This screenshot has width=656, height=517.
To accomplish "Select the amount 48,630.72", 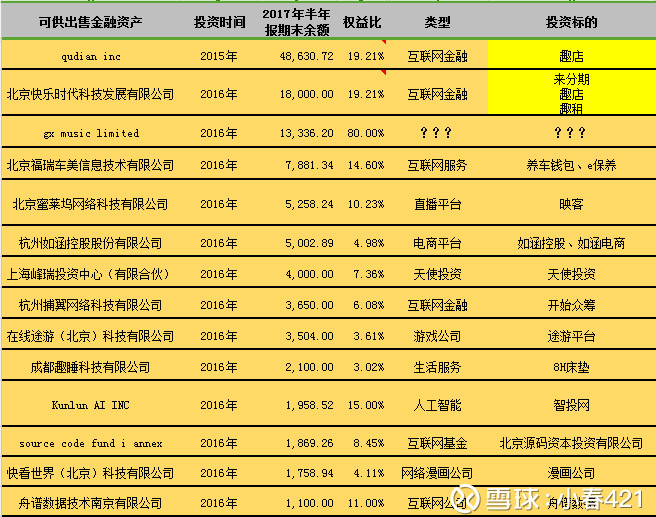I will click(x=306, y=56).
